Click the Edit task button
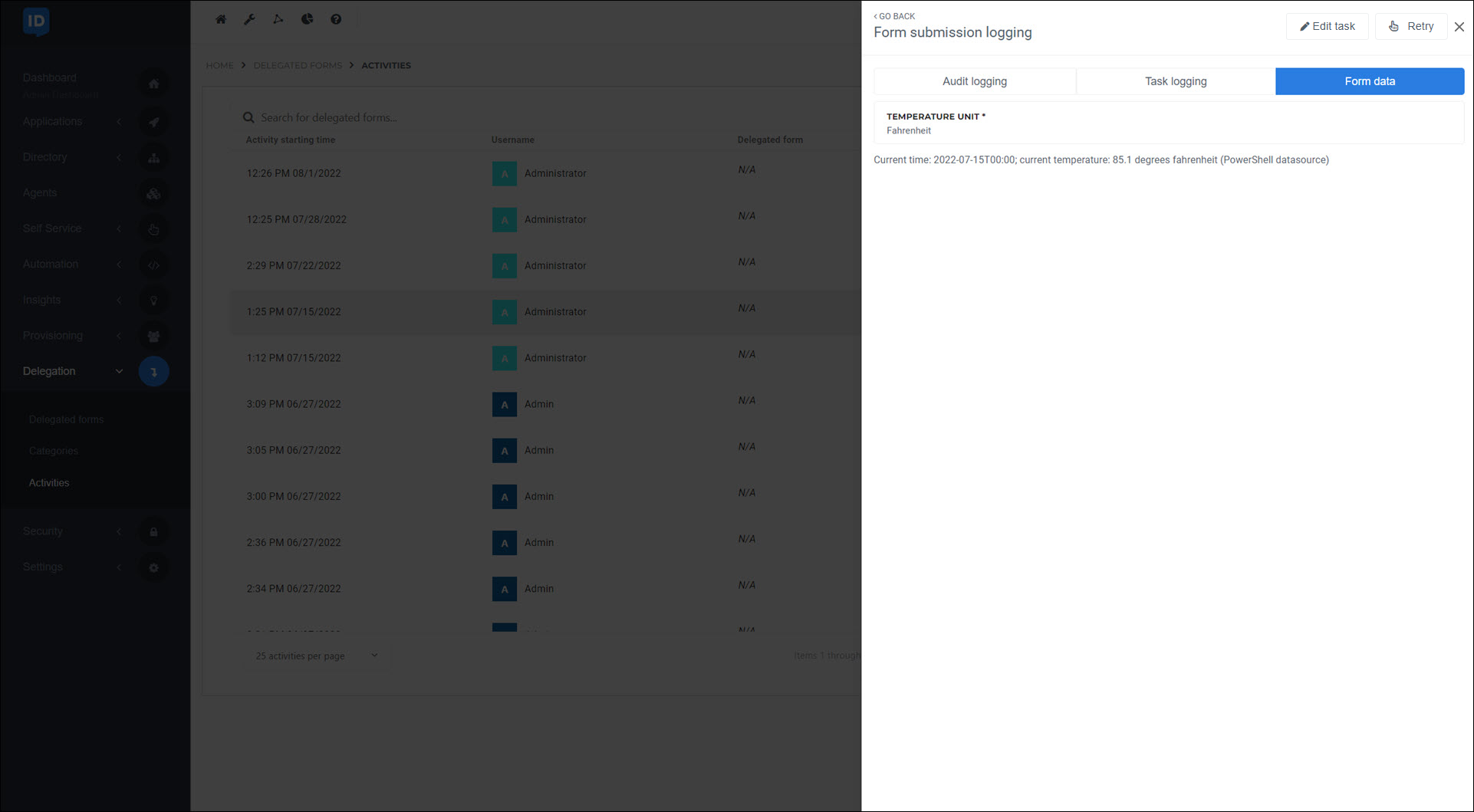This screenshot has width=1474, height=812. (1327, 26)
